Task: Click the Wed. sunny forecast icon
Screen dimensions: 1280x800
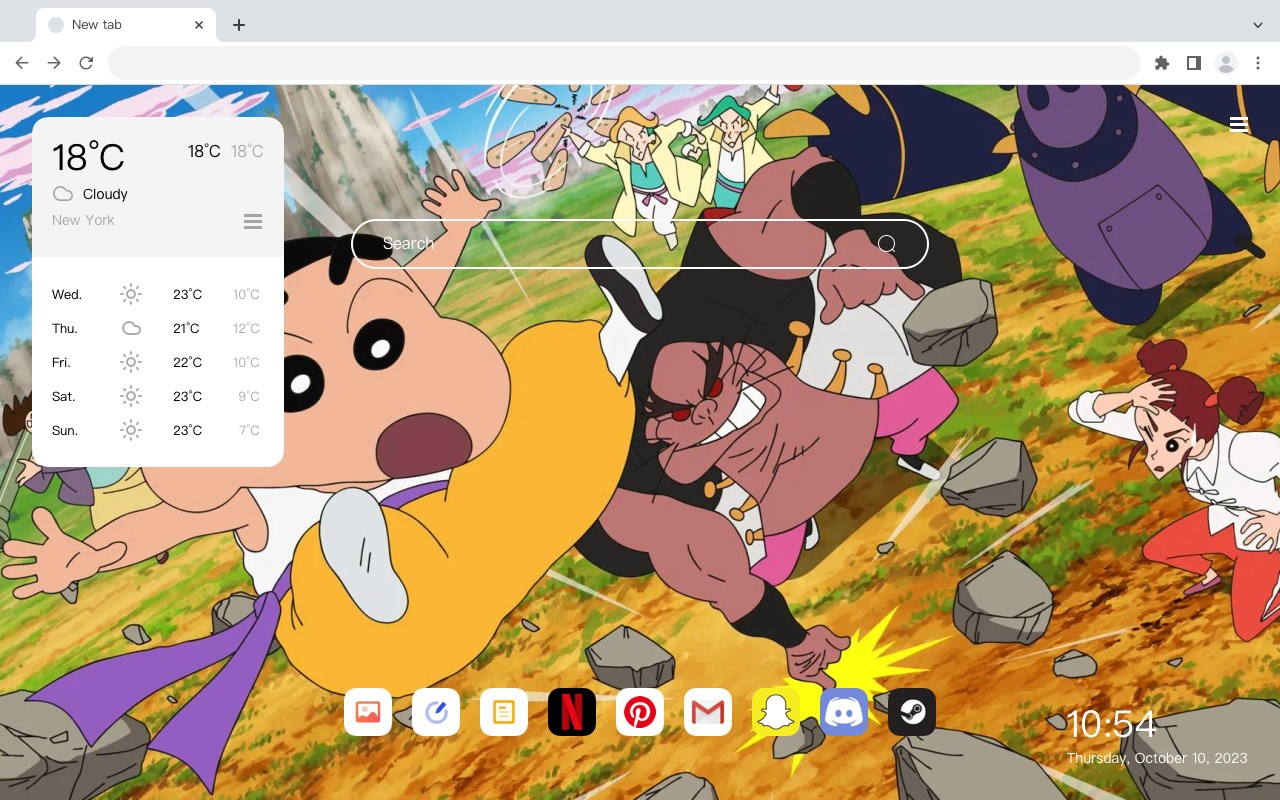Action: 131,294
